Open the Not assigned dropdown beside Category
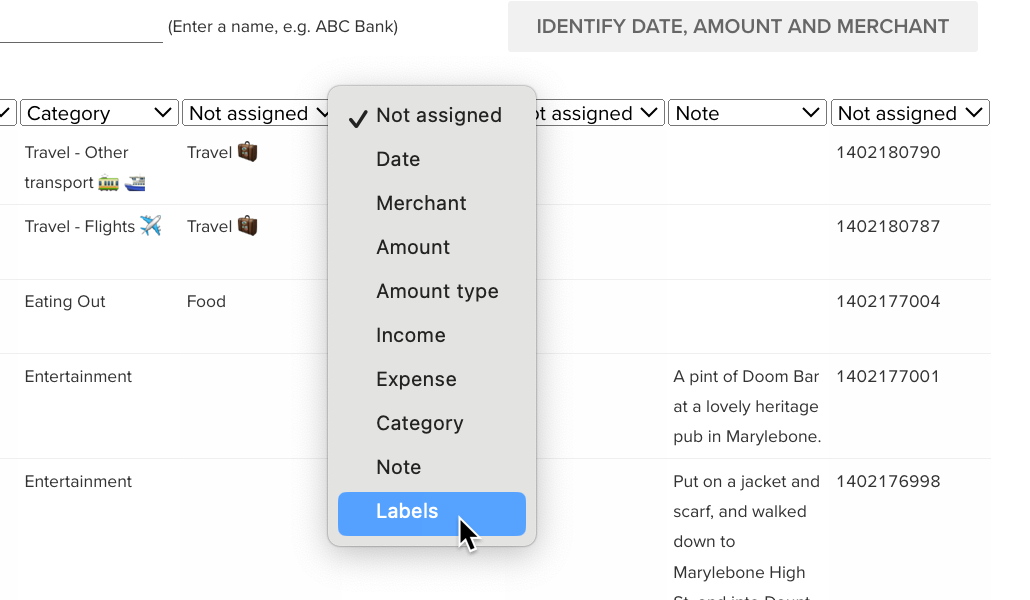 click(256, 114)
